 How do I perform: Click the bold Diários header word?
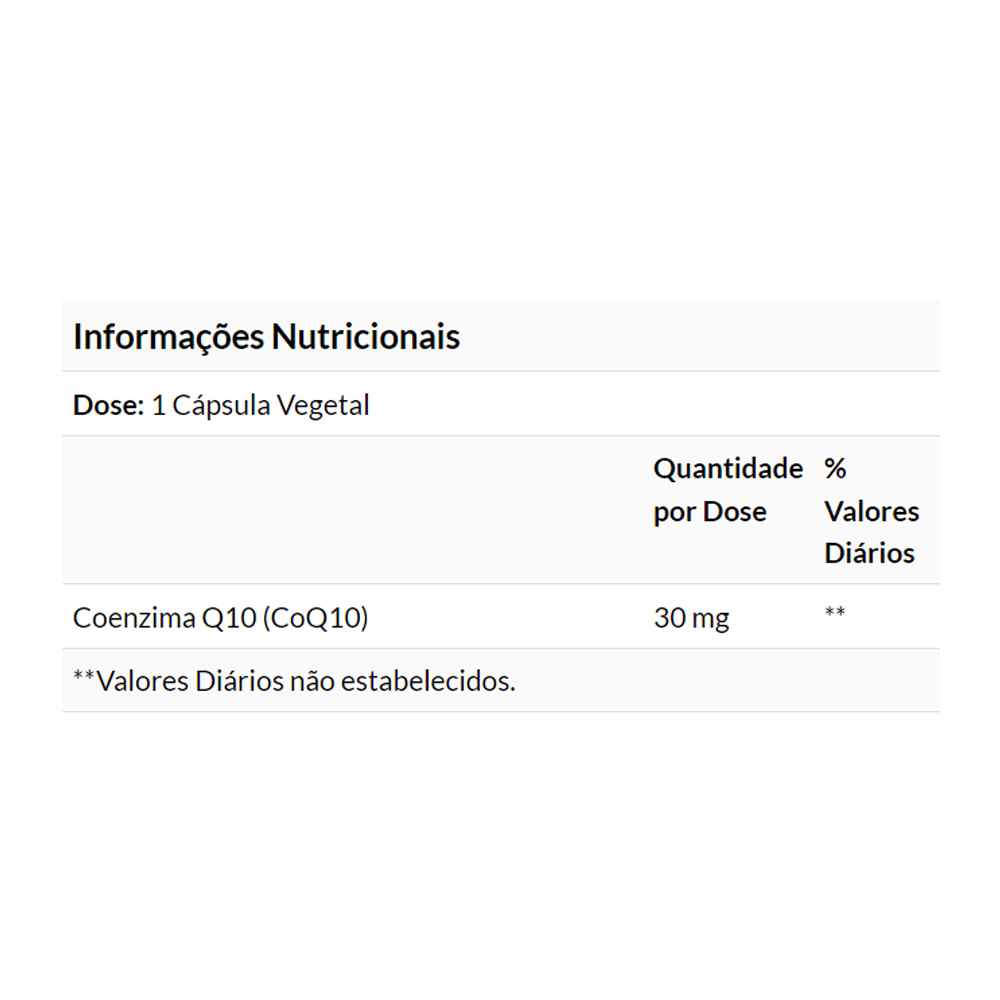869,553
